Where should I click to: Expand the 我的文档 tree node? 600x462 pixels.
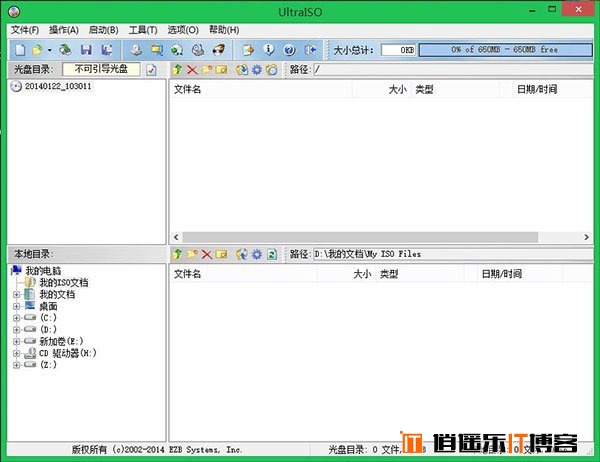click(16, 295)
